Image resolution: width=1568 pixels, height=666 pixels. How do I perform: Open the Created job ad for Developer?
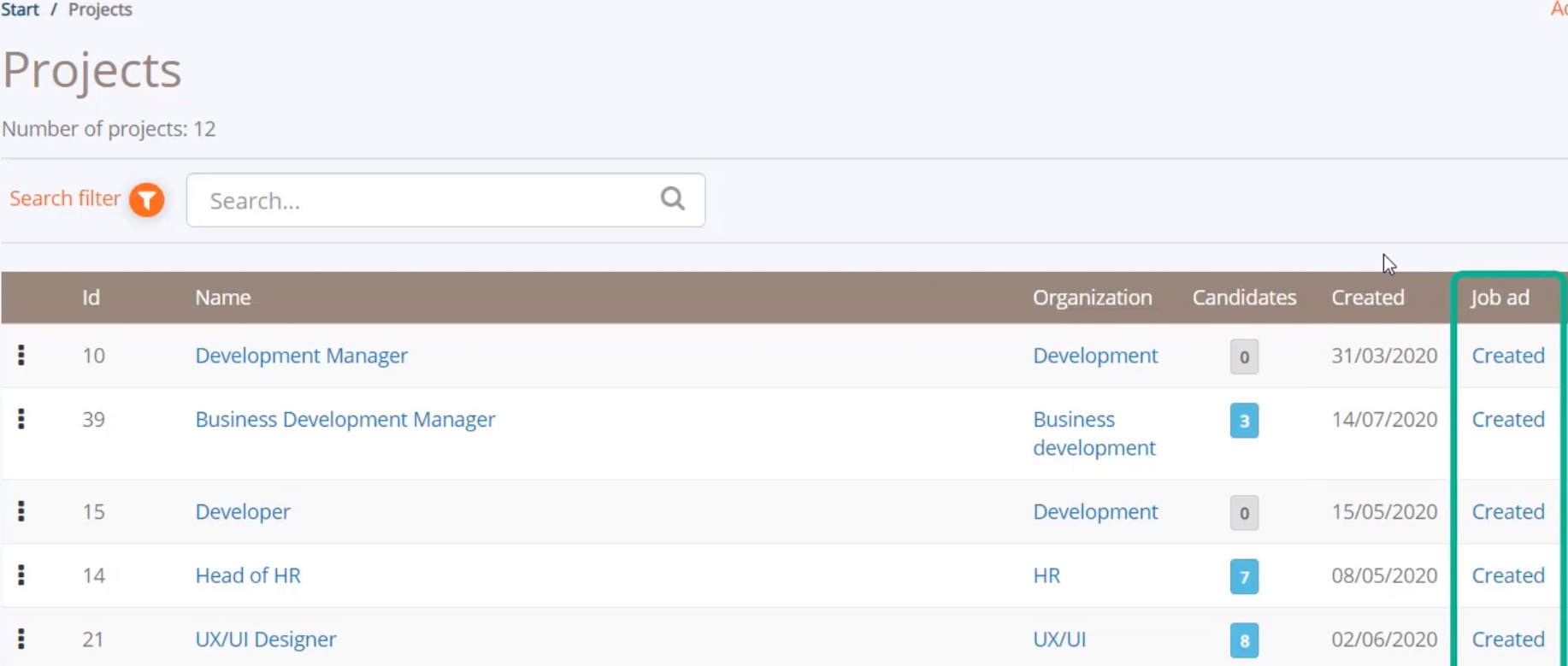tap(1508, 512)
